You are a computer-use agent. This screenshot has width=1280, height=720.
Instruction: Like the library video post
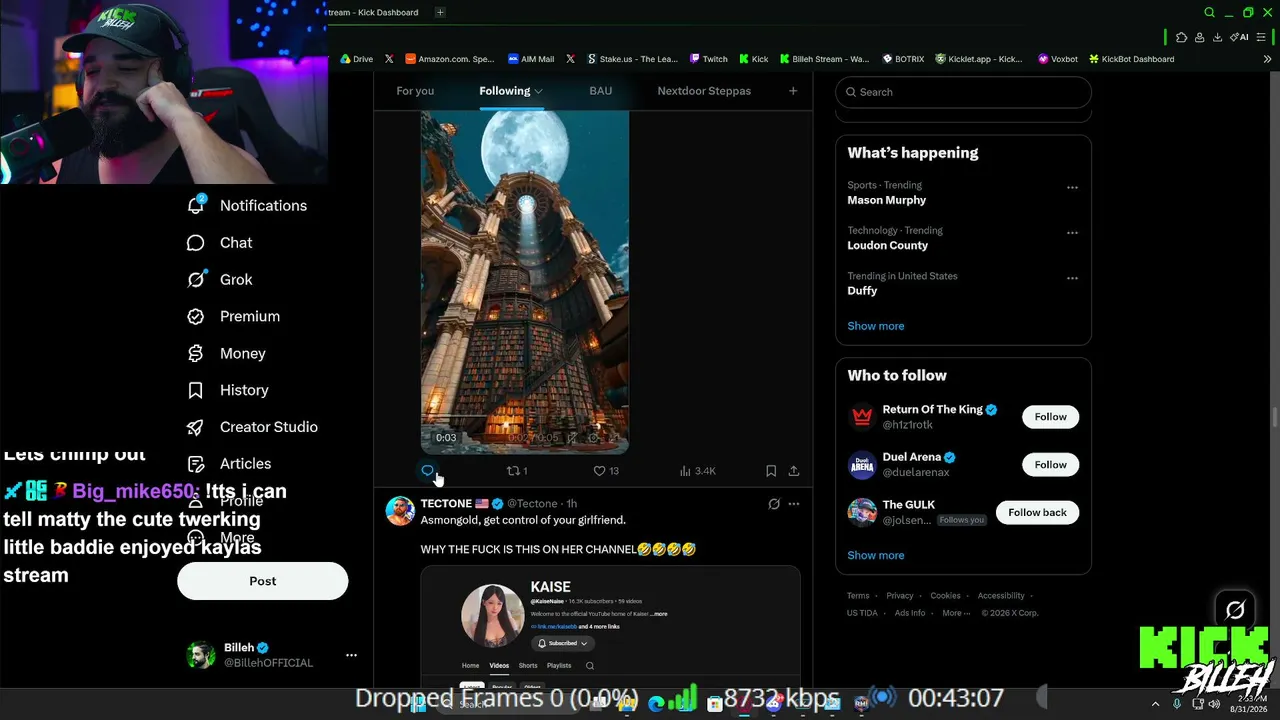[607, 471]
